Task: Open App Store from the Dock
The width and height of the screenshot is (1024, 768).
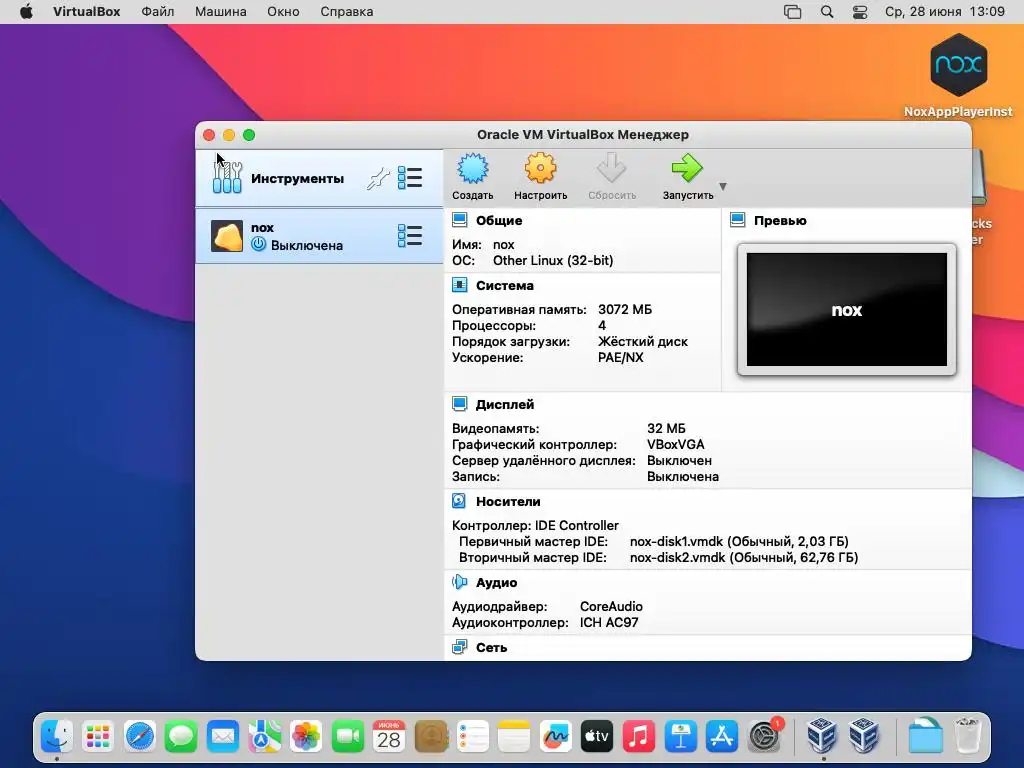Action: tap(722, 737)
